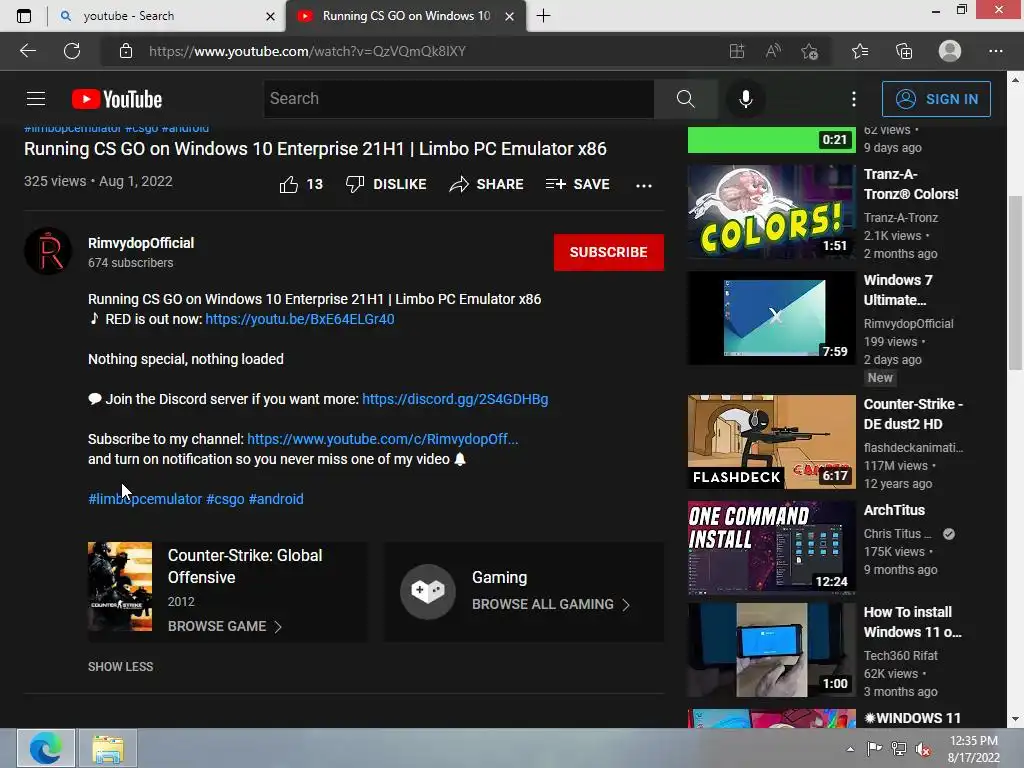
Task: Open Edge Settings and more menu
Action: (x=995, y=51)
